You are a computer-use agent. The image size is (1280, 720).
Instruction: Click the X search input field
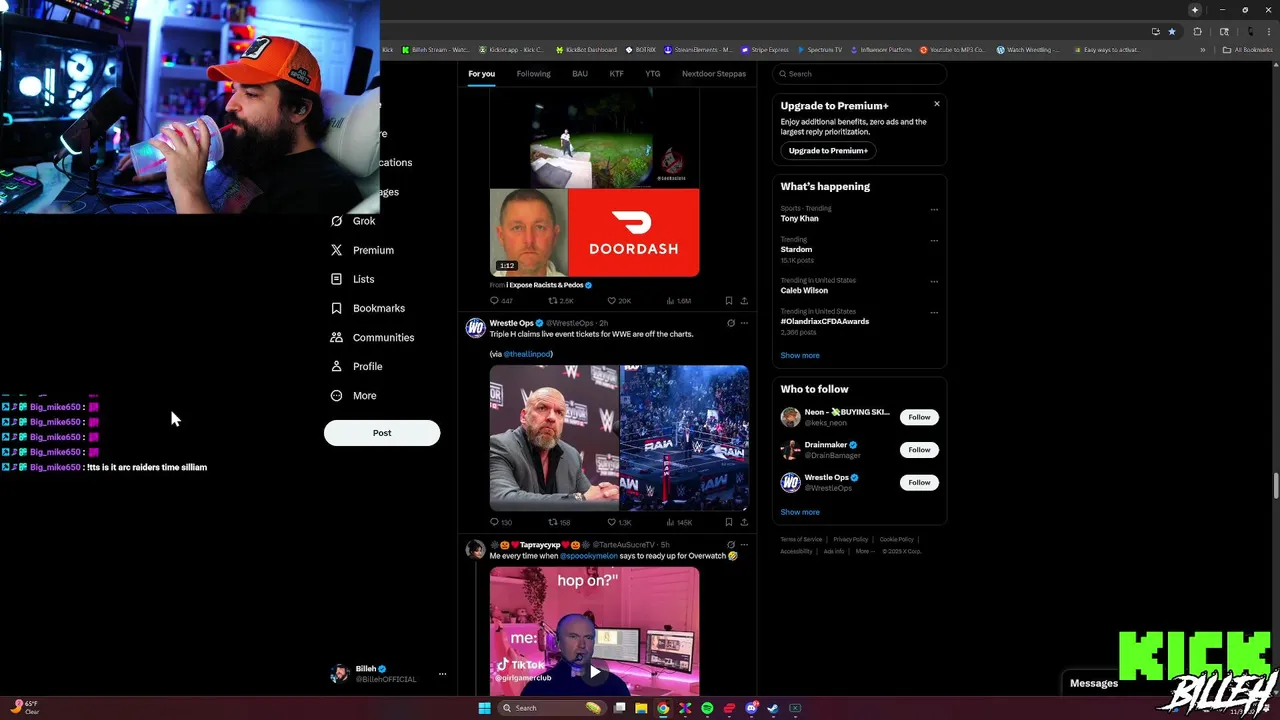point(859,74)
